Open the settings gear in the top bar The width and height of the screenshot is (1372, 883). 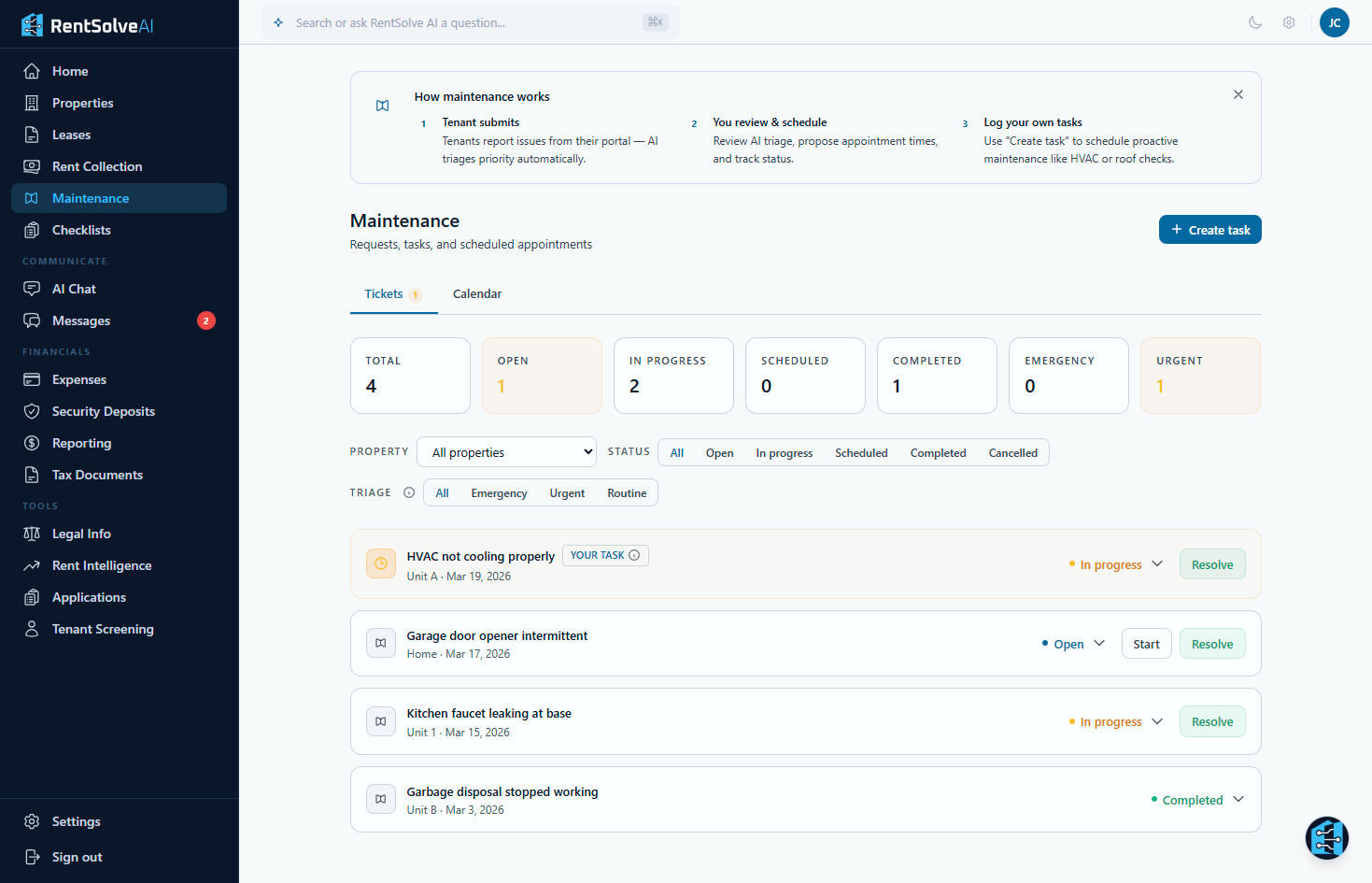1289,22
